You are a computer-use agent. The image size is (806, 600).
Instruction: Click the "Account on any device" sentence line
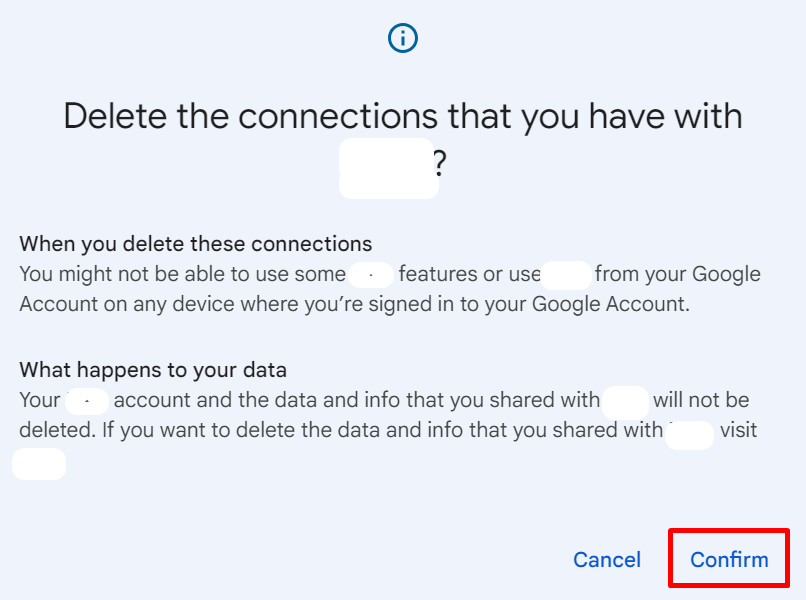pos(354,304)
